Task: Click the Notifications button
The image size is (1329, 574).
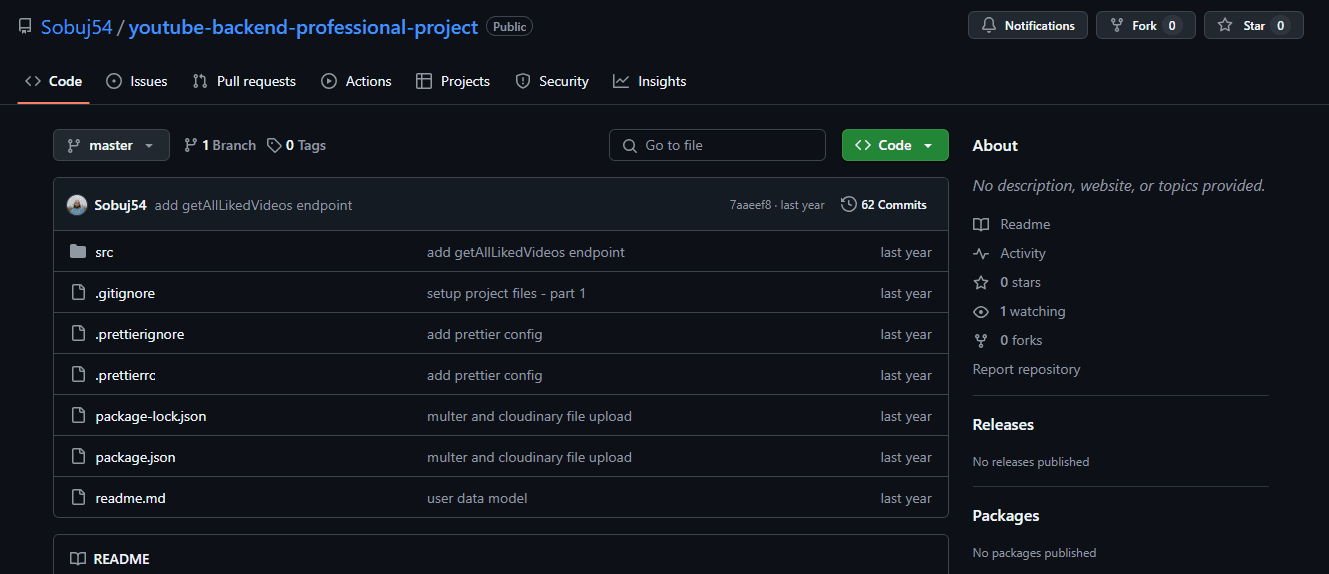Action: point(1028,26)
